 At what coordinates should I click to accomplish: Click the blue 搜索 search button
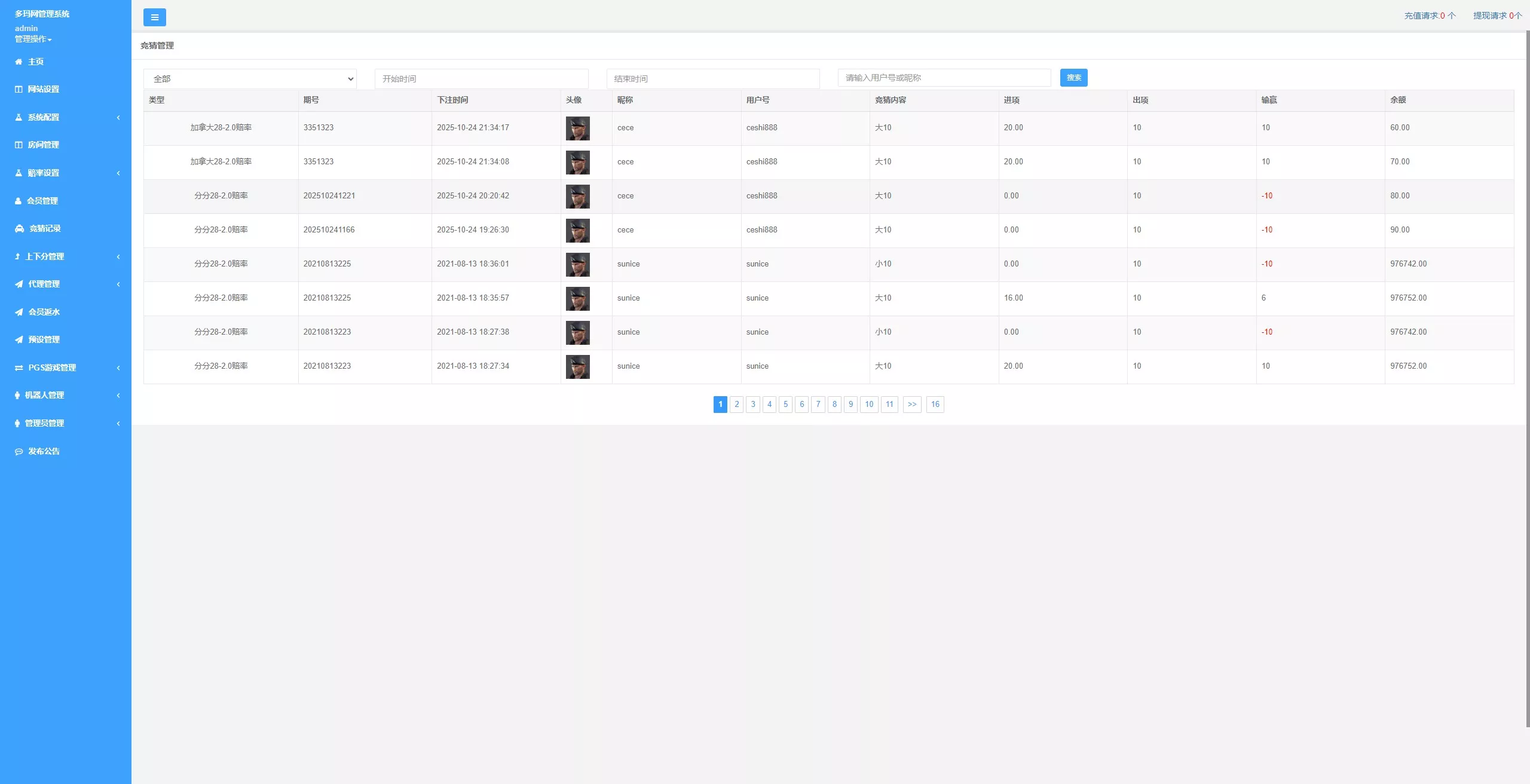point(1073,78)
